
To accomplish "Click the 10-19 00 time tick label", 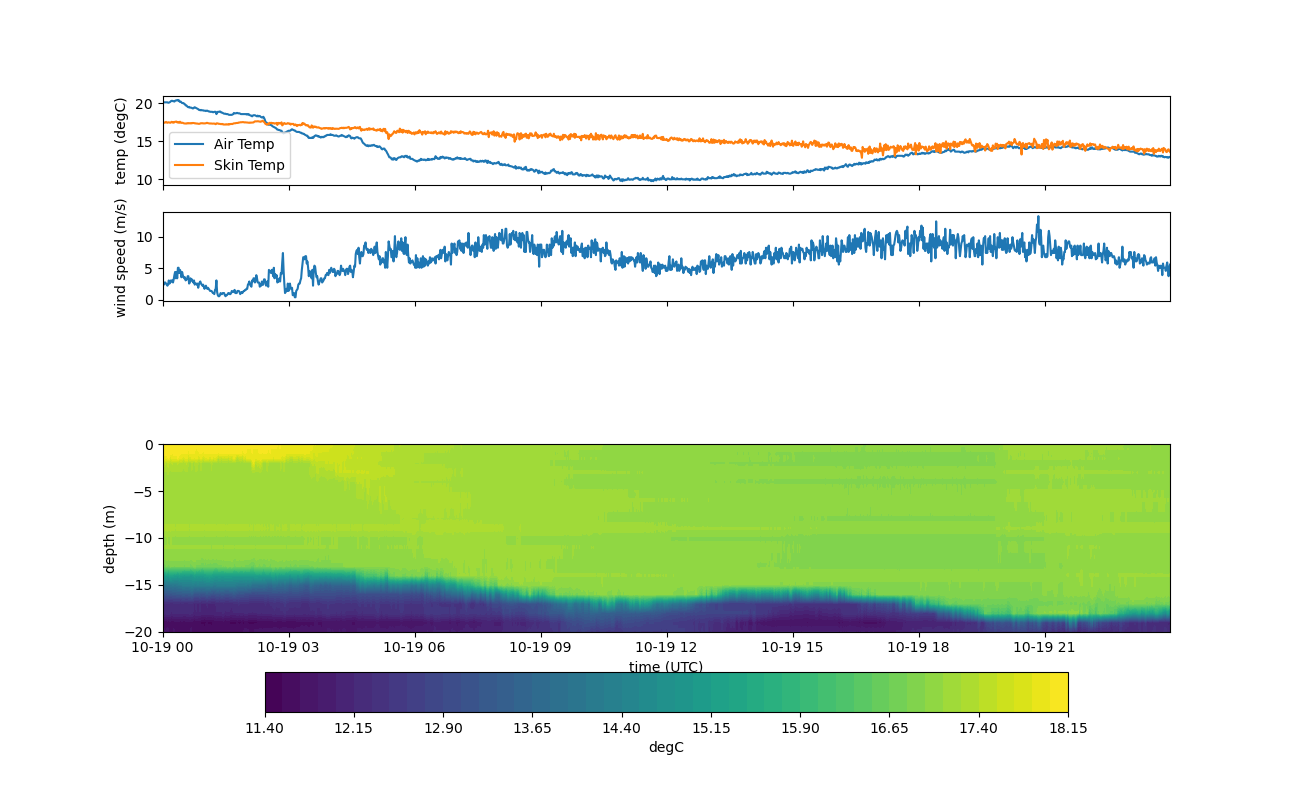I will pyautogui.click(x=164, y=647).
